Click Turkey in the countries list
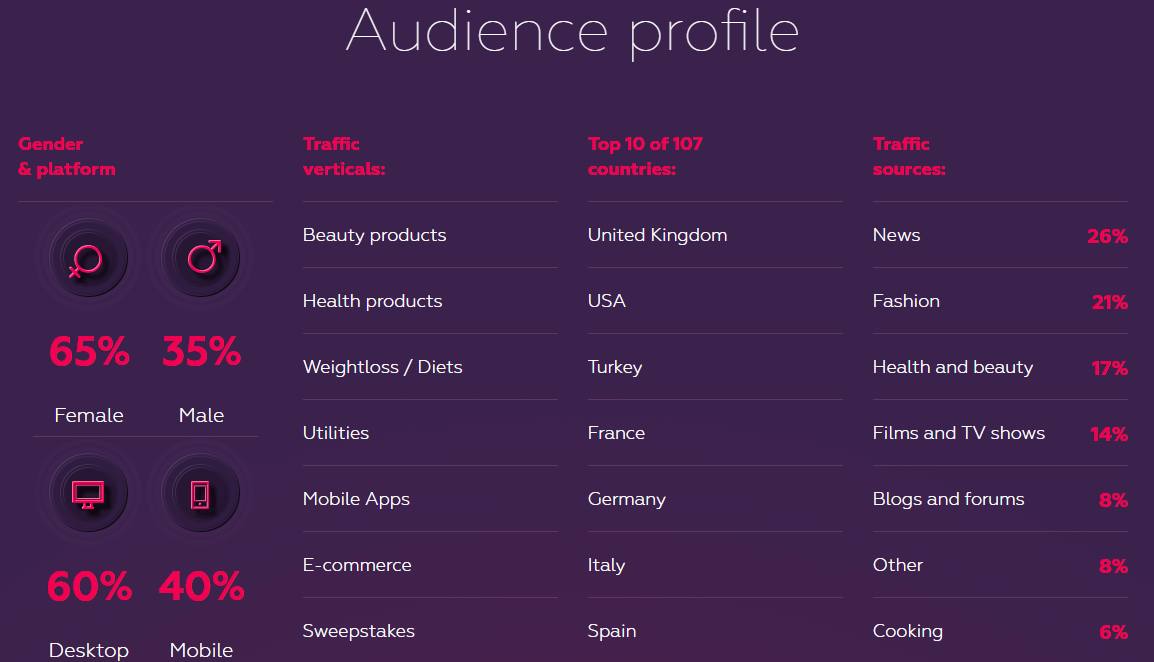The height and width of the screenshot is (662, 1154). [615, 367]
